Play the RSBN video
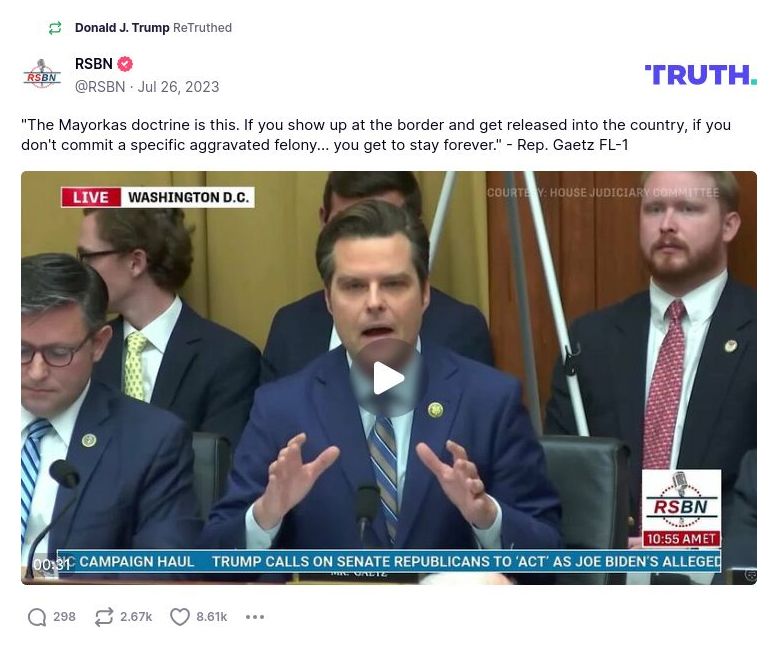Viewport: 778px width, 647px height. (x=389, y=378)
